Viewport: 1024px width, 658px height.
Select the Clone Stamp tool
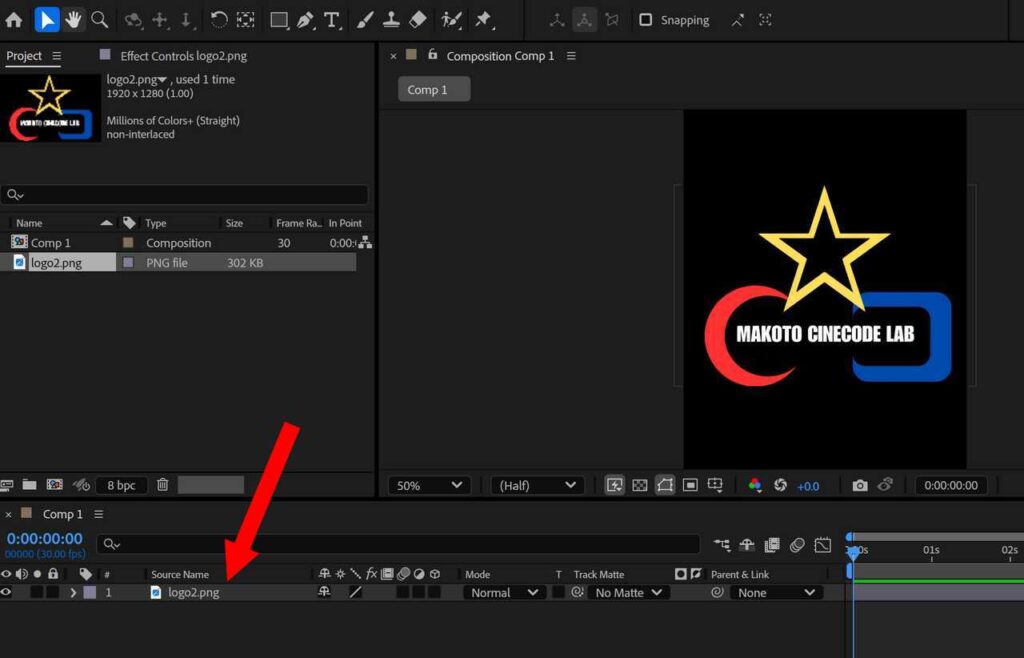[391, 20]
